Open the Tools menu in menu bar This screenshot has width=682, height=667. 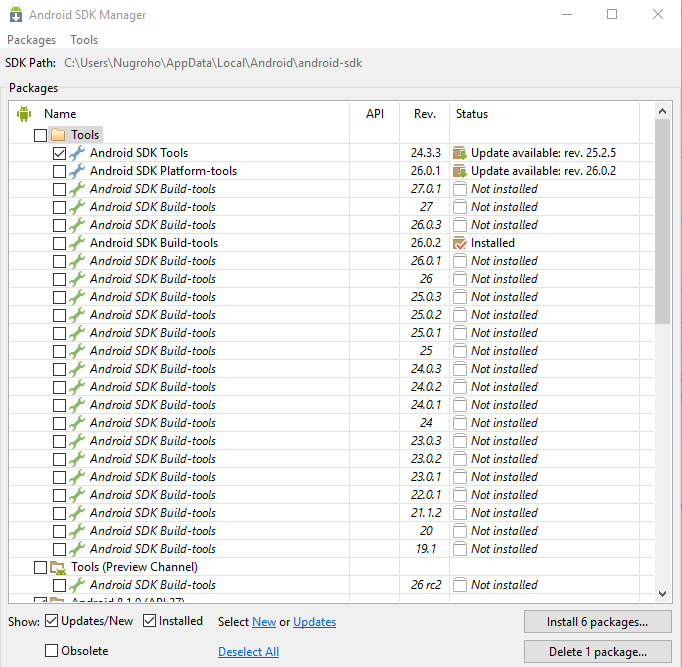(84, 40)
